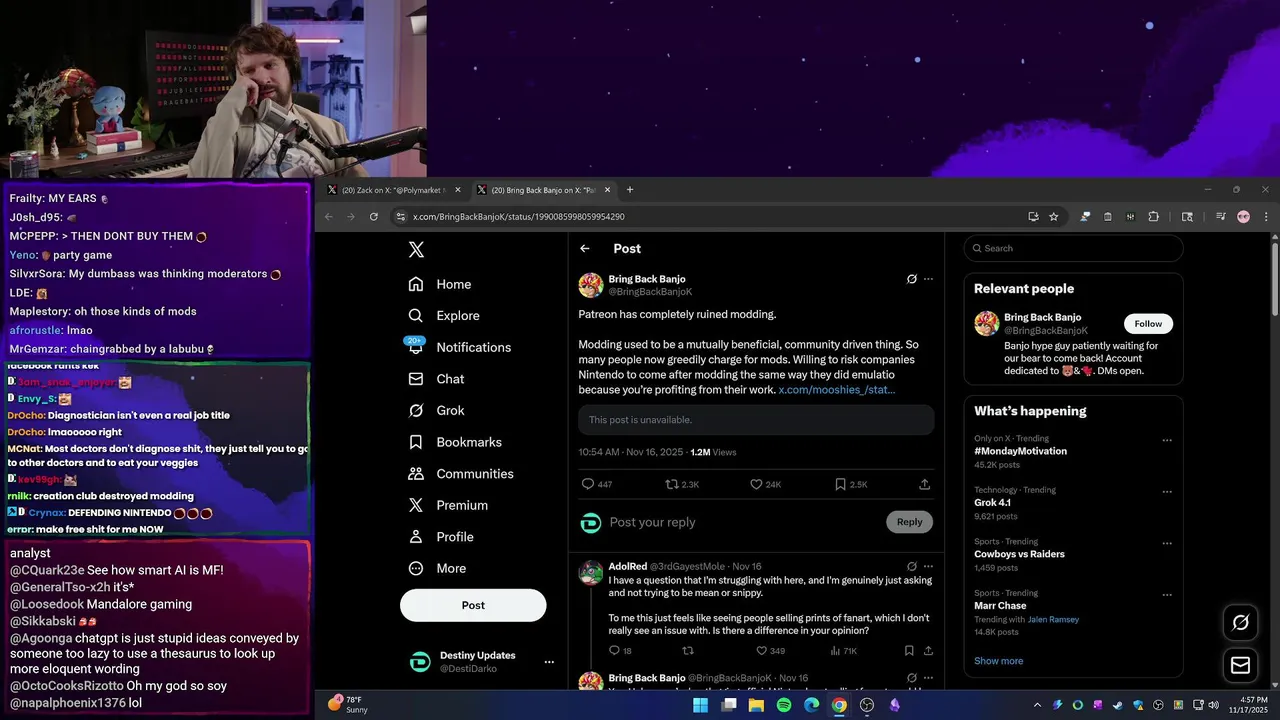The height and width of the screenshot is (720, 1280).
Task: Click the Grok icon on main post
Action: [912, 279]
